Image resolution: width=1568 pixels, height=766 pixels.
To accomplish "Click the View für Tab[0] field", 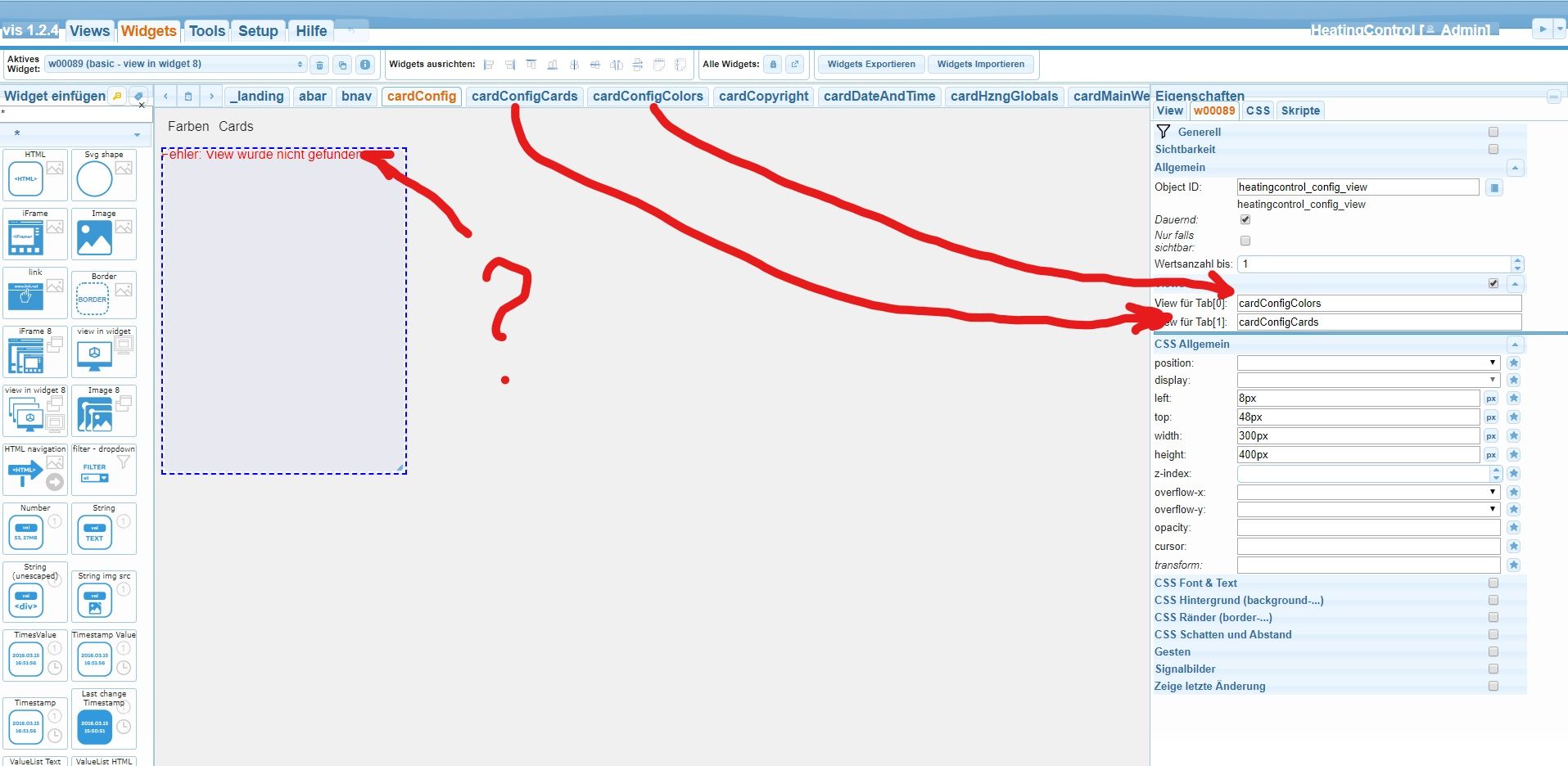I will pyautogui.click(x=1379, y=304).
